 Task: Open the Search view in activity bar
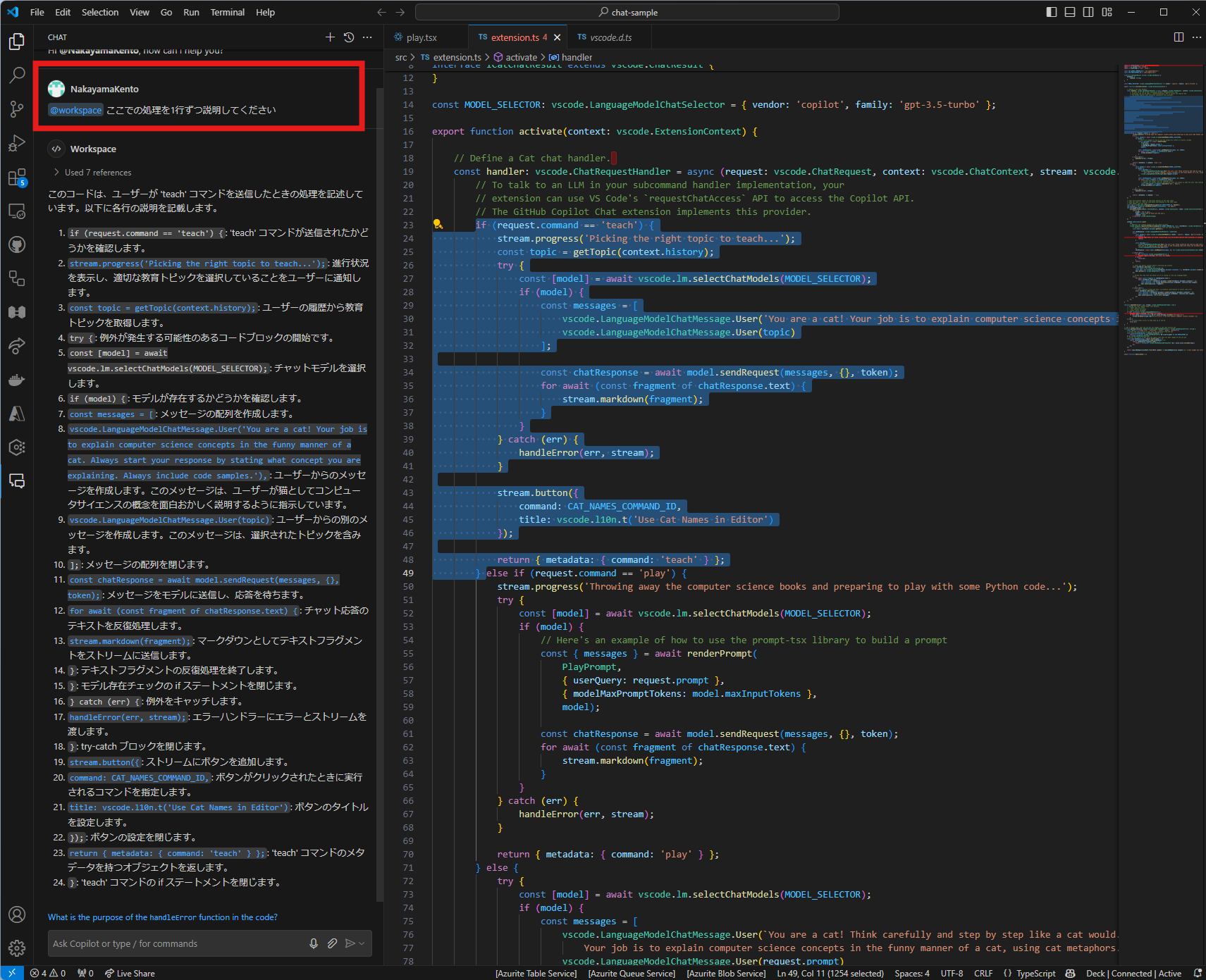(x=17, y=75)
